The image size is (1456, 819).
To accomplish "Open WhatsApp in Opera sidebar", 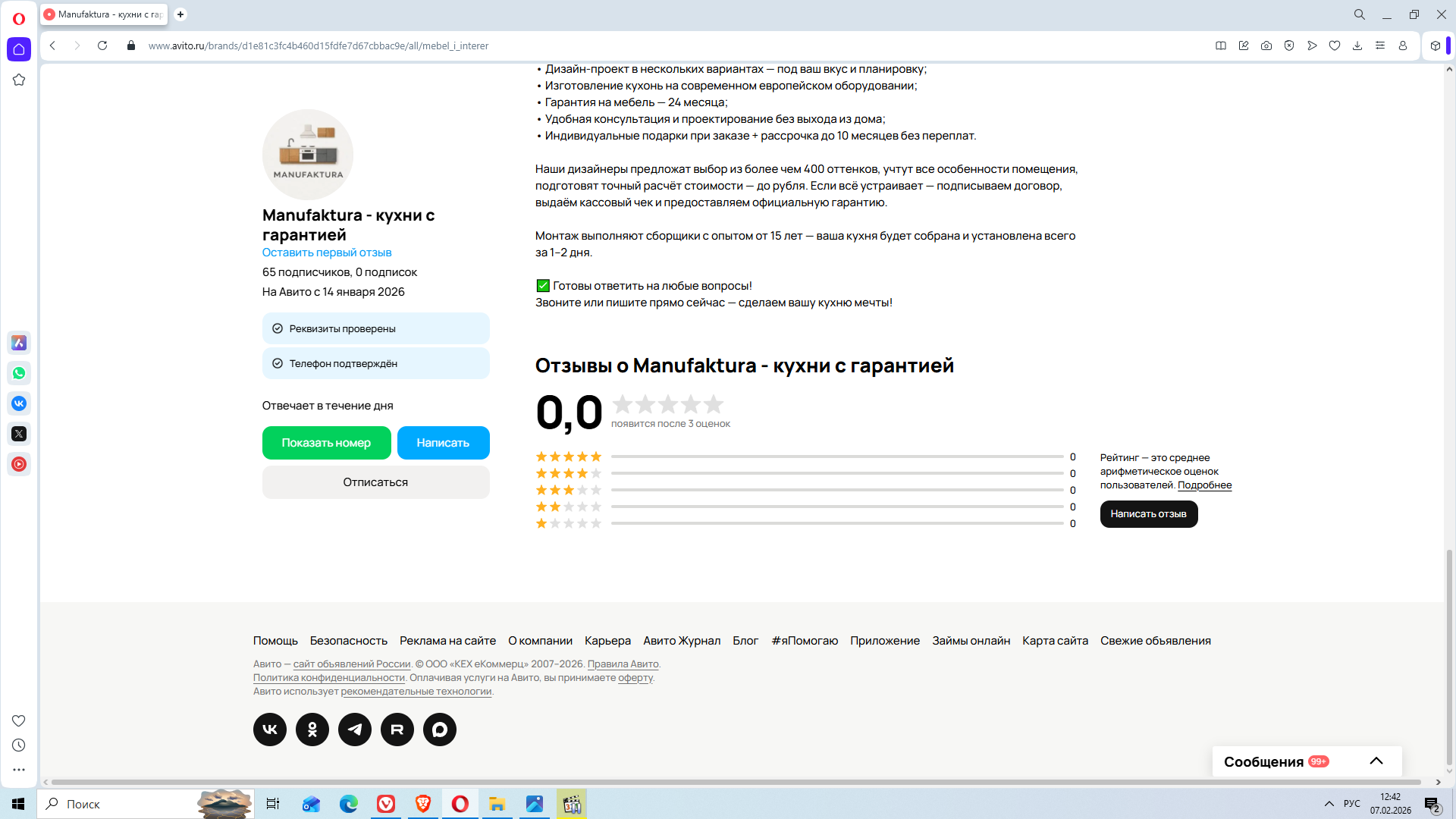I will coord(19,373).
